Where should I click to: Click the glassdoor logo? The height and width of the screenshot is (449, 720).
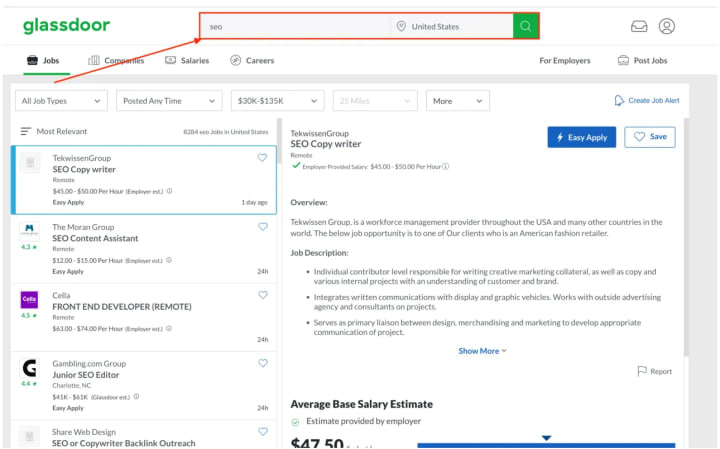[x=67, y=26]
